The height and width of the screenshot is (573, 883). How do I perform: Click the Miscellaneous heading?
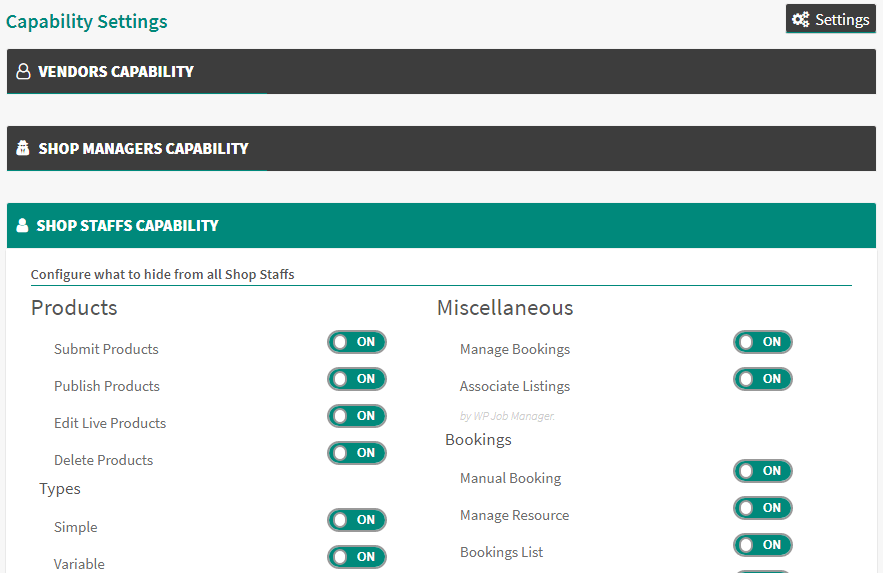point(505,308)
